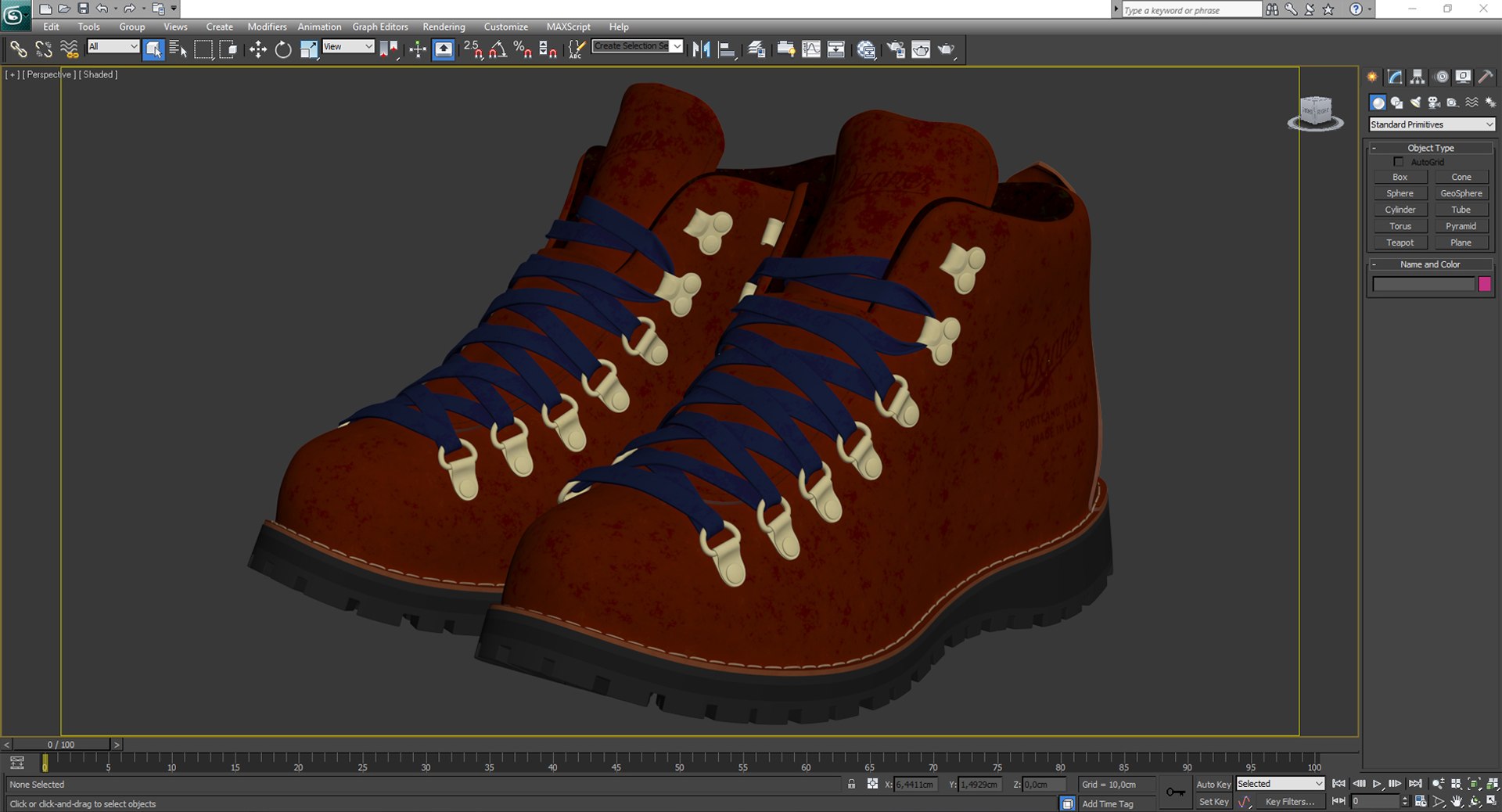Pick the Select and Scale tool
Screen dimensions: 1502x812
(309, 49)
